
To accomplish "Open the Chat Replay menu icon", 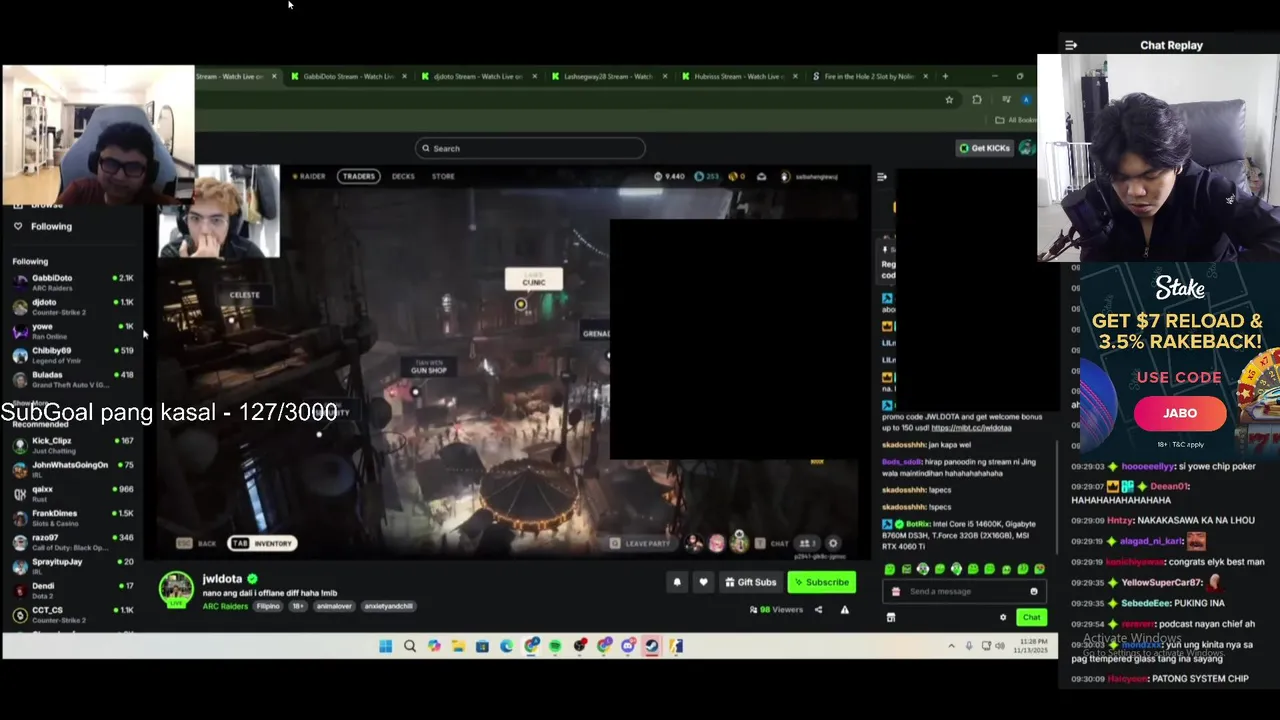I will (1071, 45).
